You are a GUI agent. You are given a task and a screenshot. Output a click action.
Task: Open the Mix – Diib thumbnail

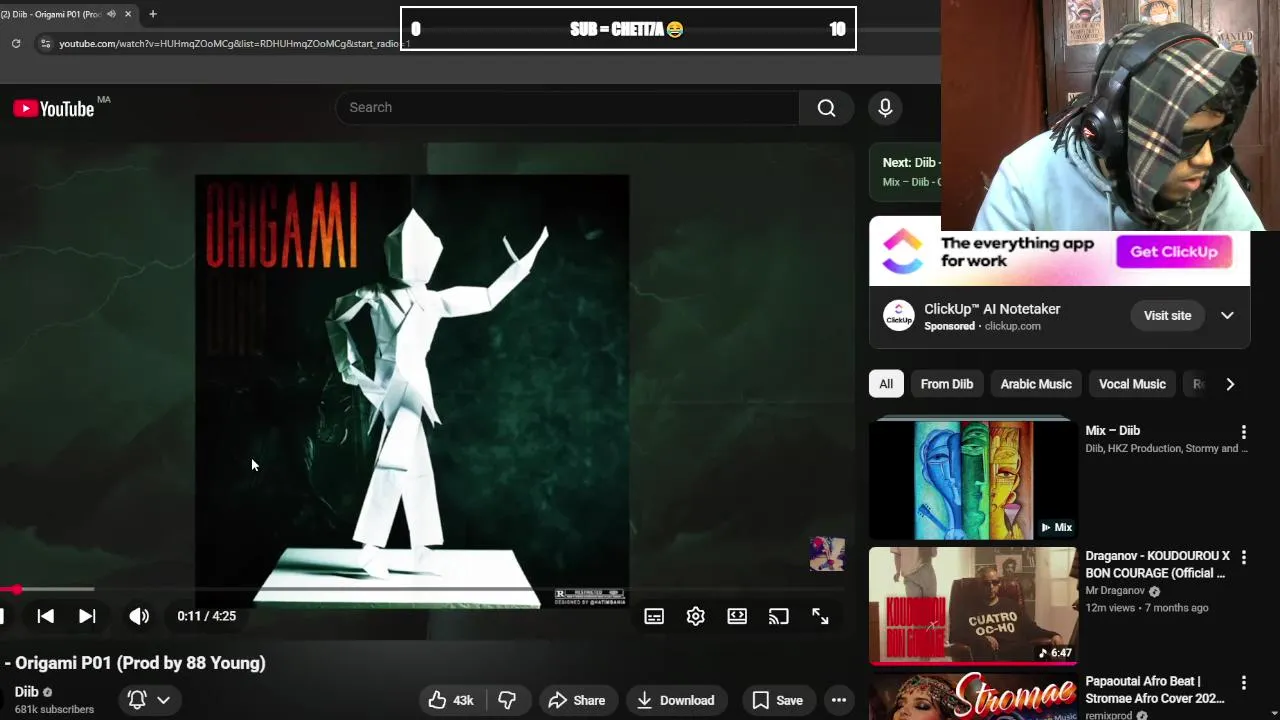click(x=973, y=480)
